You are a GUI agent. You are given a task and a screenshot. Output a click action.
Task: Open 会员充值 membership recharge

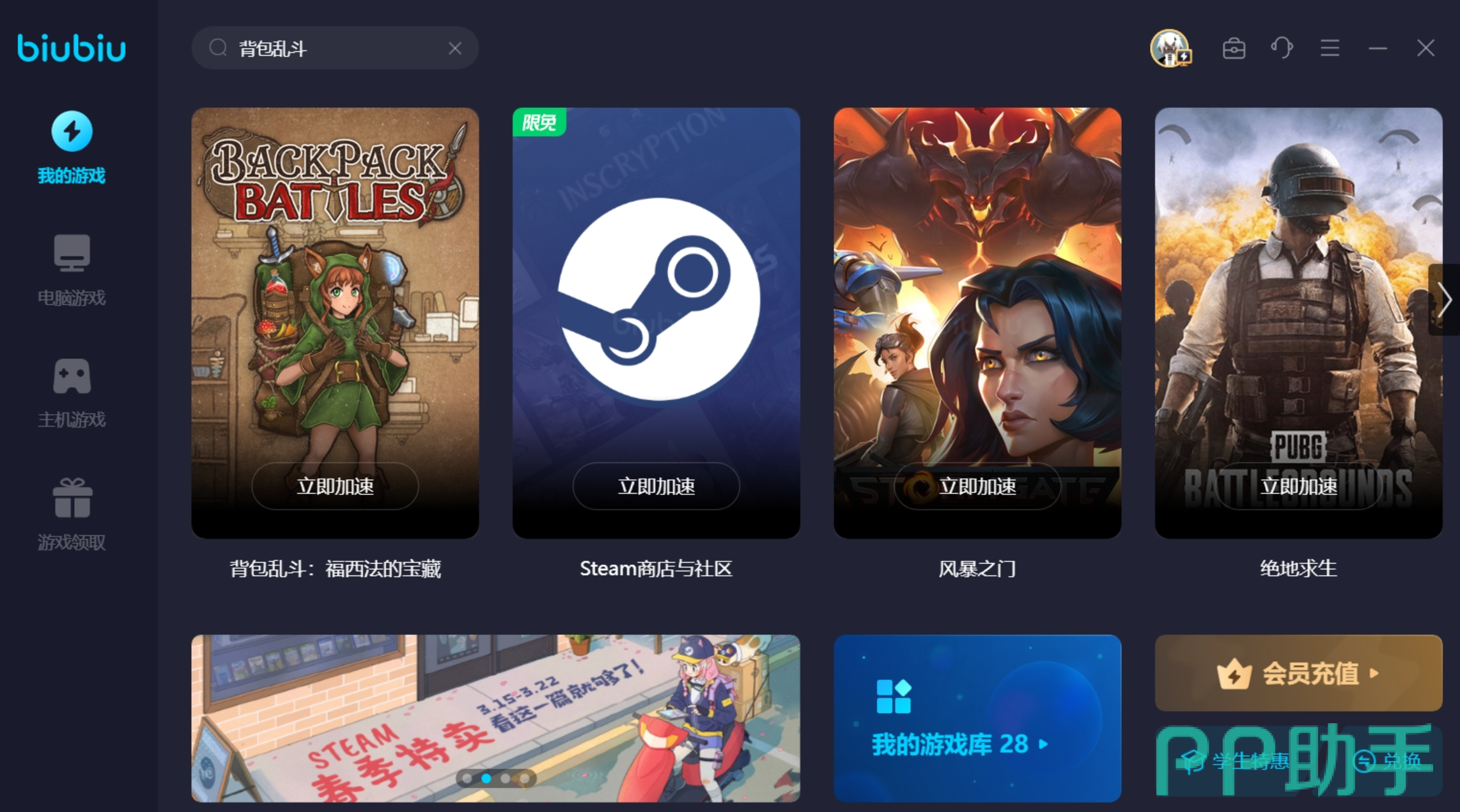(x=1298, y=673)
